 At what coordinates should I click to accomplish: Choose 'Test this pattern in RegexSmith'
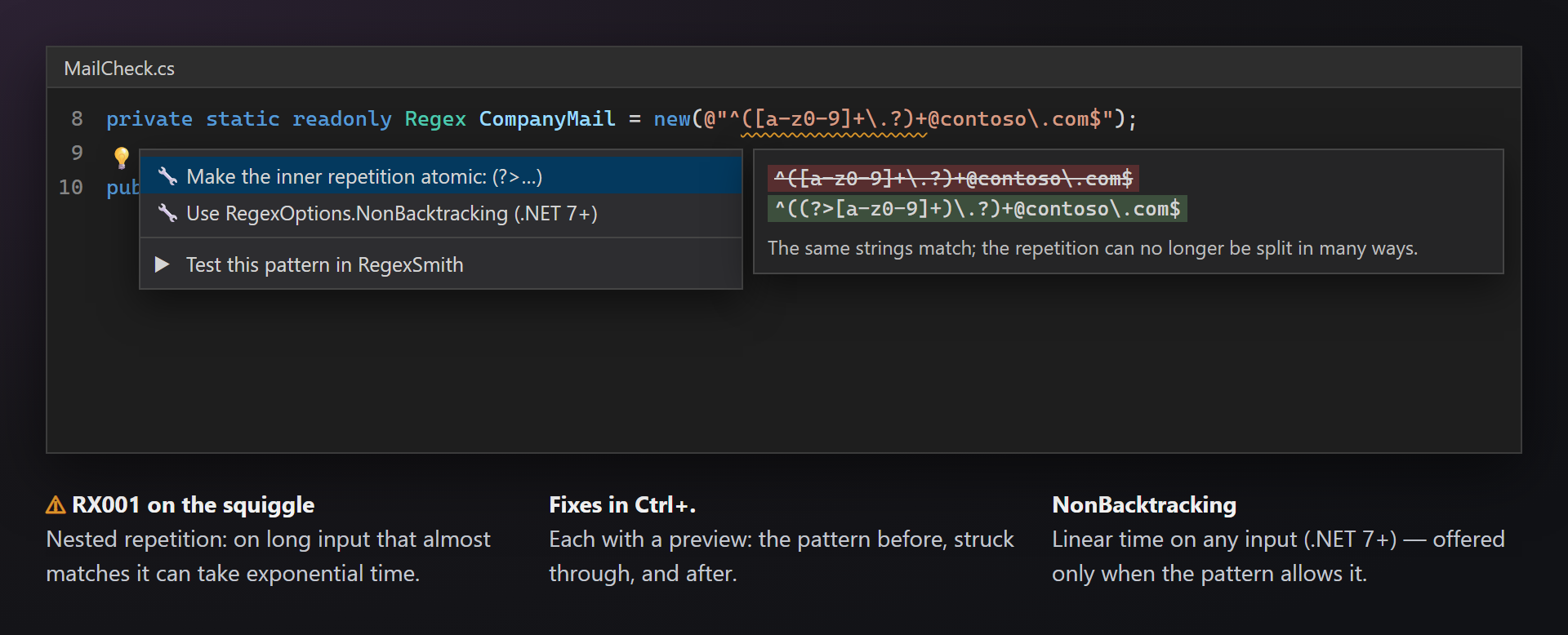tap(441, 264)
